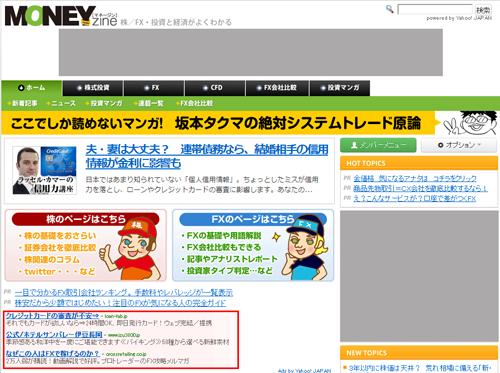Click the magnifier search icon
This screenshot has height=373, width=500.
(389, 9)
